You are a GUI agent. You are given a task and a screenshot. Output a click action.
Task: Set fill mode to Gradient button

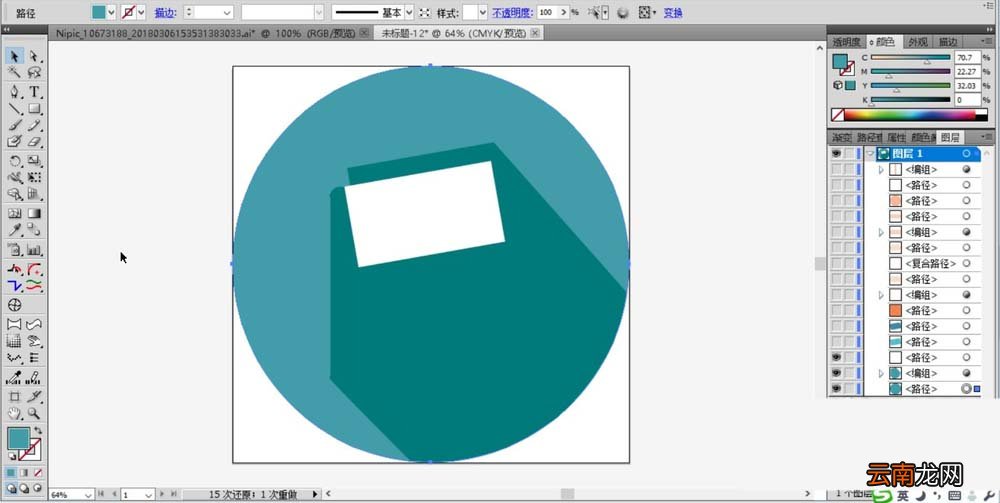(24, 473)
